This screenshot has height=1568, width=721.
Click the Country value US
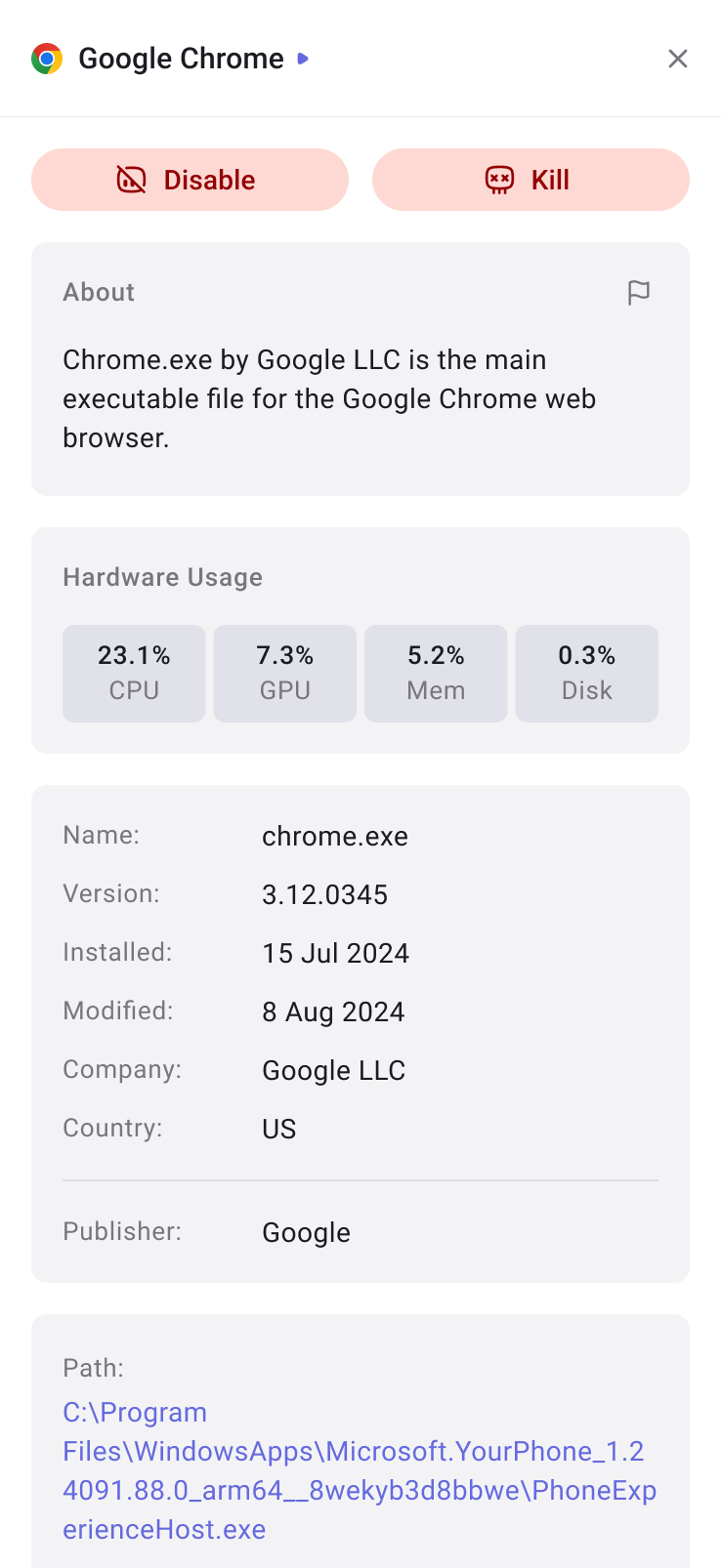[x=278, y=1129]
